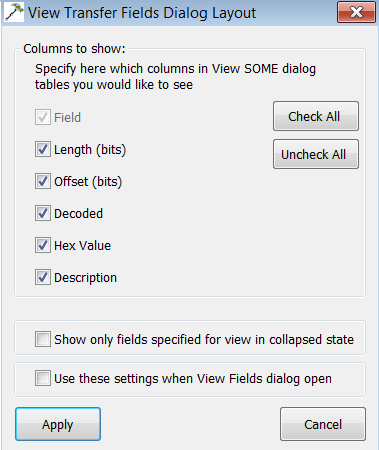
Task: Click the "Use these settings" label text
Action: click(193, 379)
